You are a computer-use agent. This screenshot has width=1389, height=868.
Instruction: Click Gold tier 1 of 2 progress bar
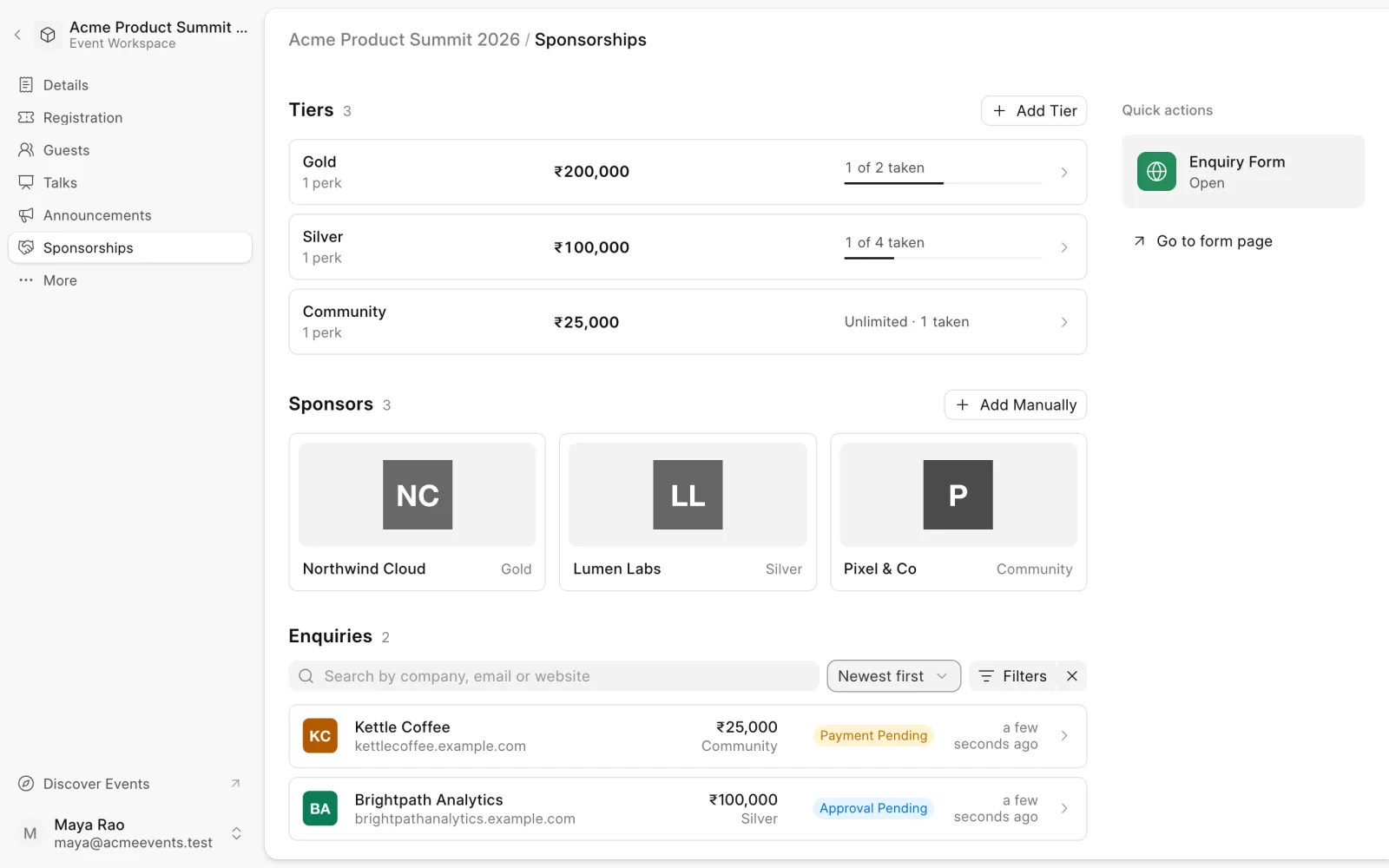click(943, 183)
